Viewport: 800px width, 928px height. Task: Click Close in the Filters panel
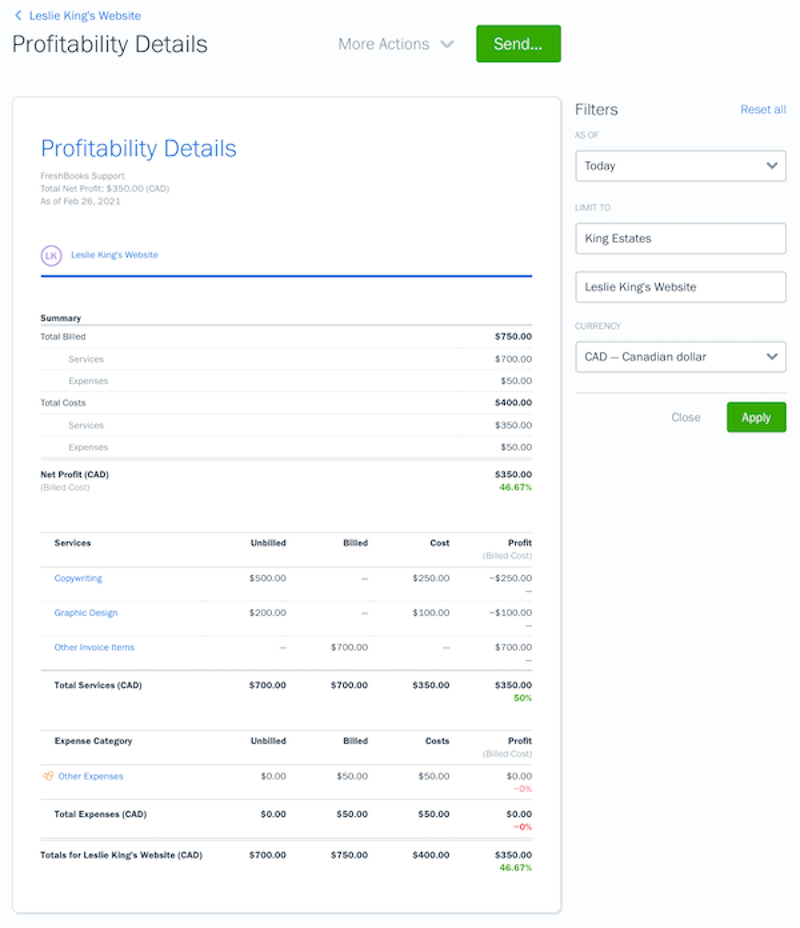pyautogui.click(x=686, y=417)
